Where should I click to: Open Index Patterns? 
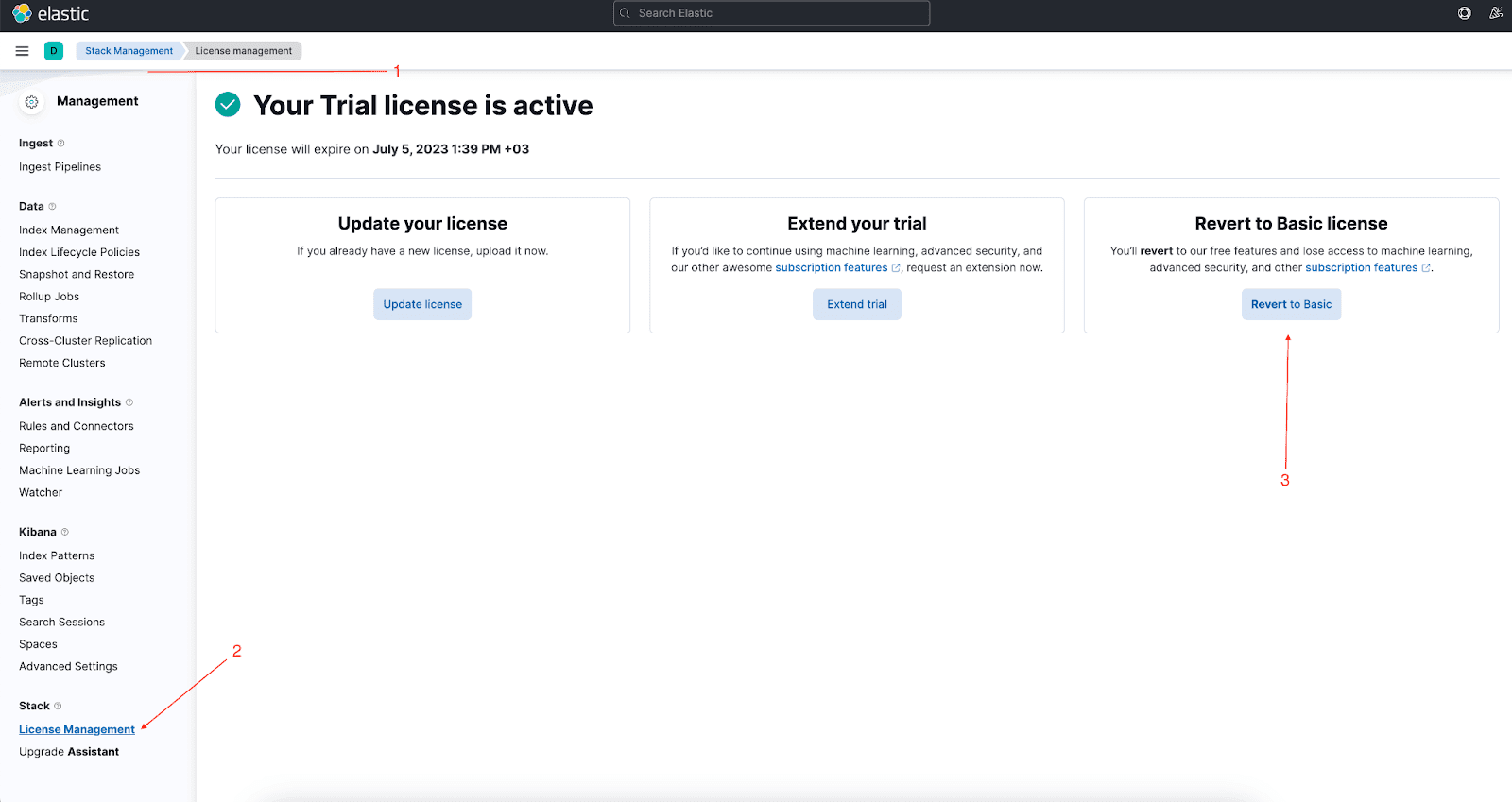pyautogui.click(x=57, y=556)
